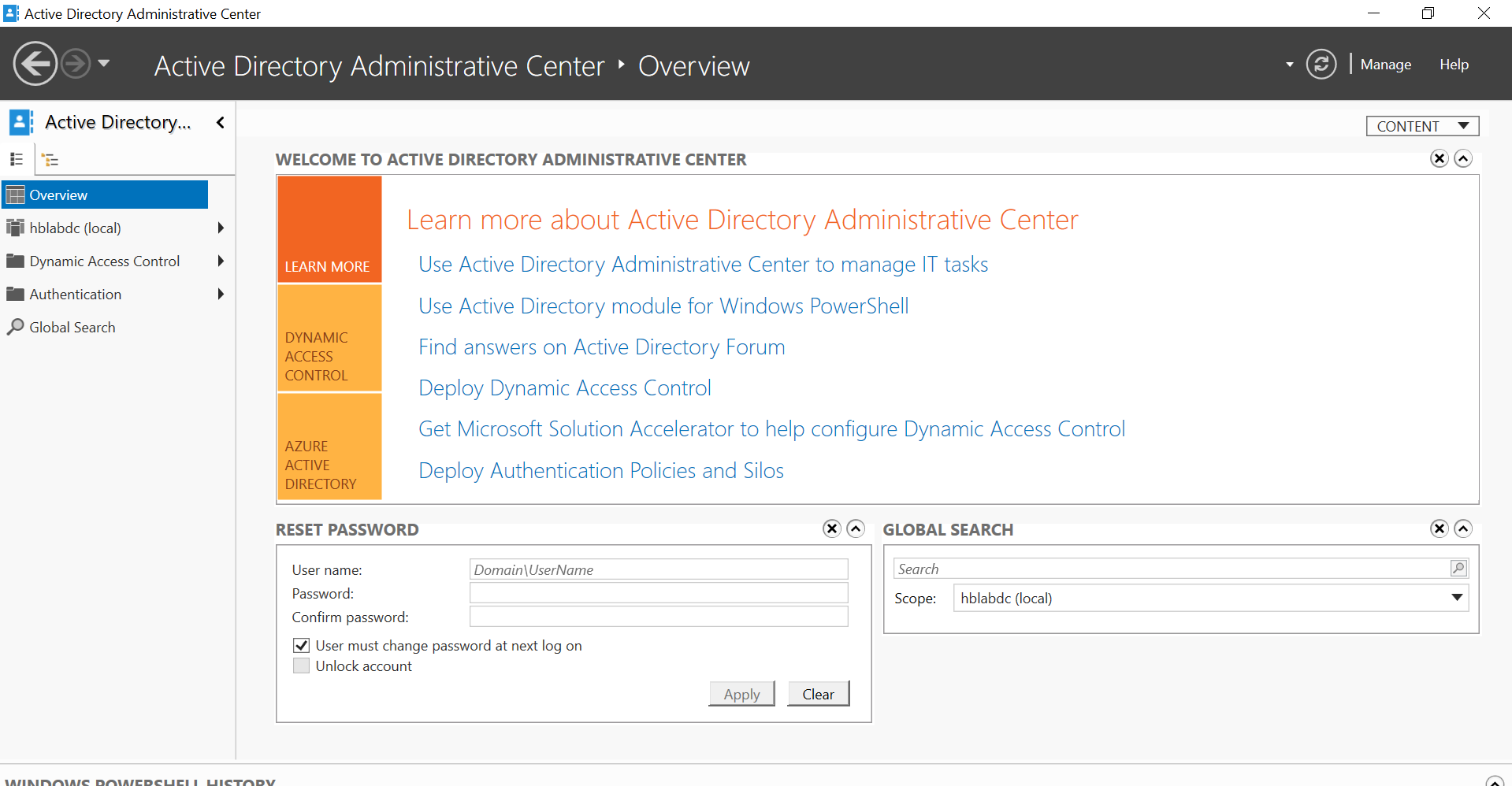This screenshot has height=786, width=1512.
Task: Click the refresh icon in the header
Action: point(1321,65)
